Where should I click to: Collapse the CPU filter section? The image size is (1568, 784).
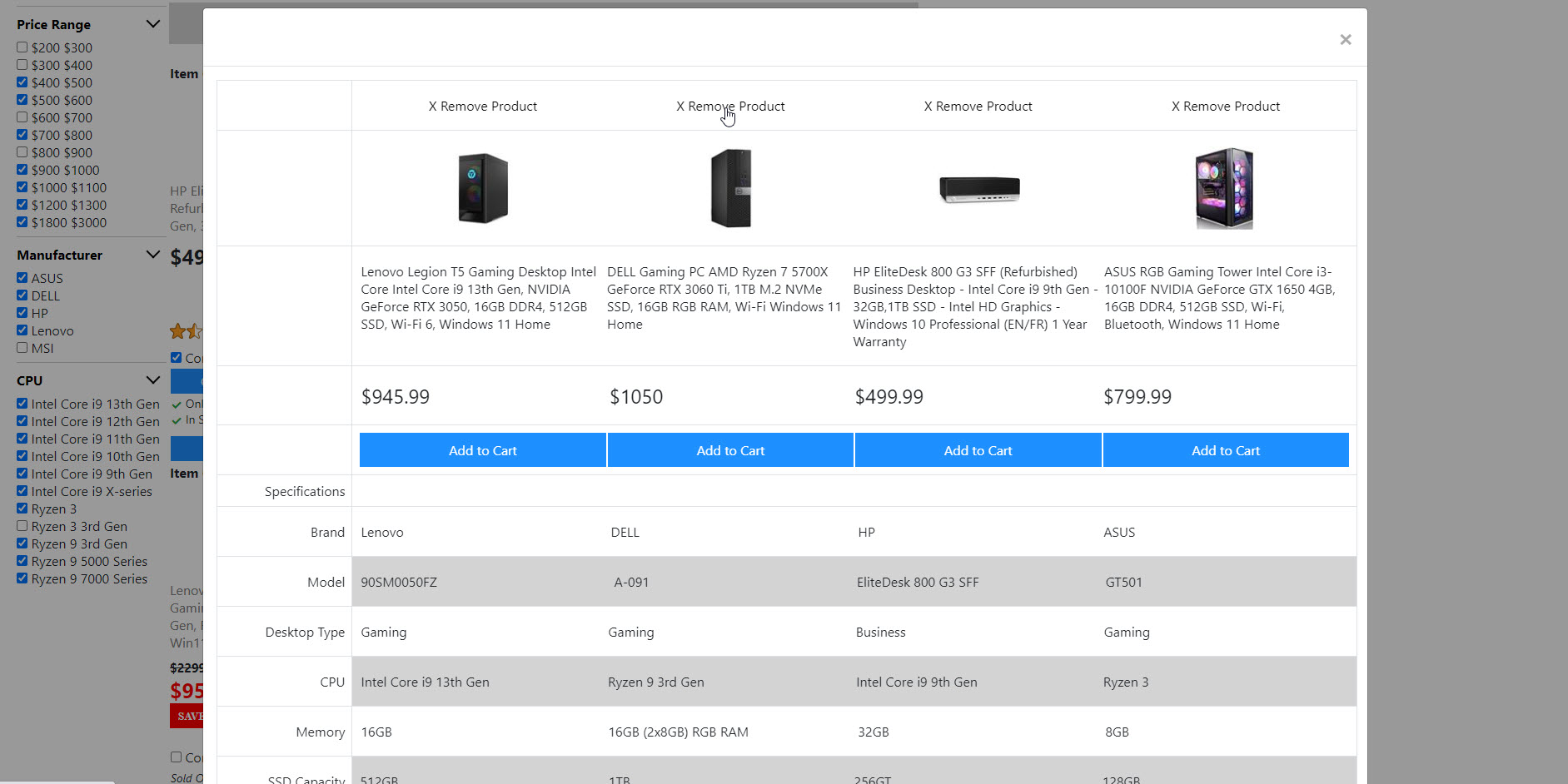(x=152, y=380)
